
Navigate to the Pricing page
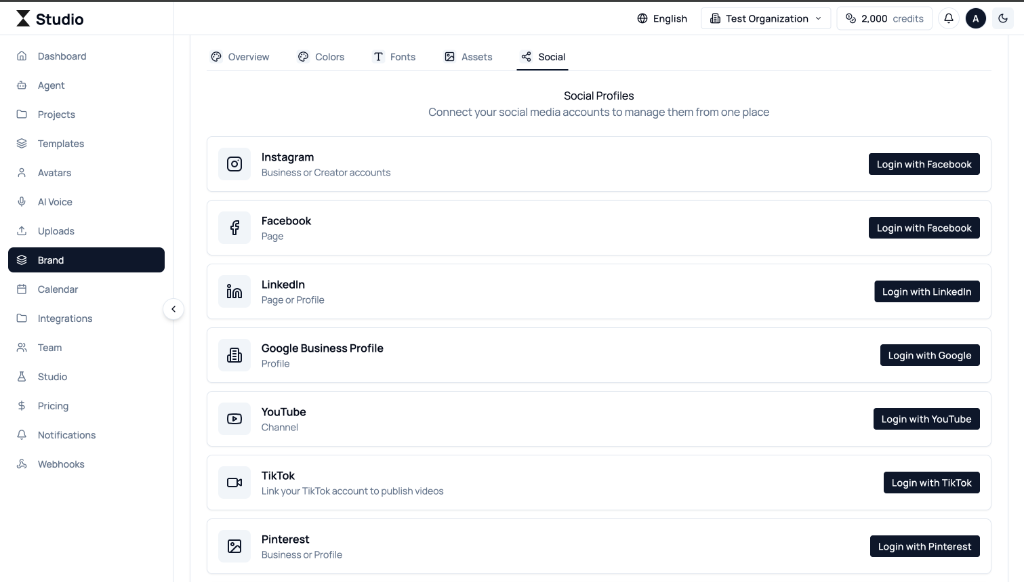pyautogui.click(x=52, y=406)
